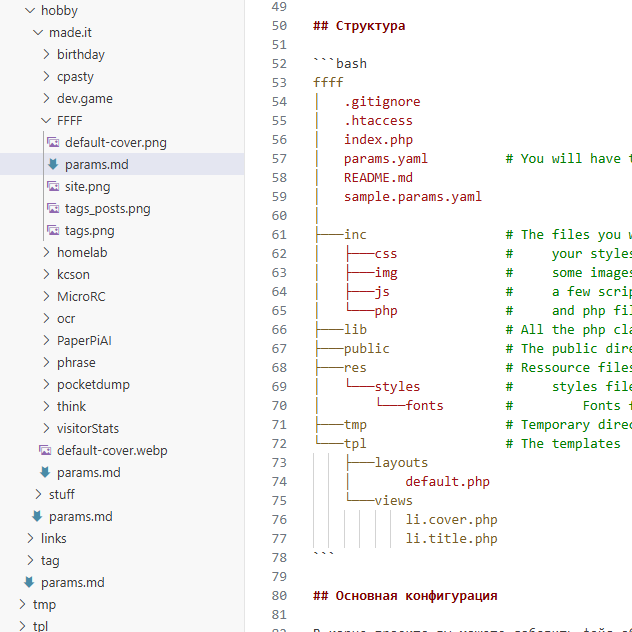Image resolution: width=632 pixels, height=632 pixels.
Task: Click line number 61 in gutter
Action: click(279, 235)
